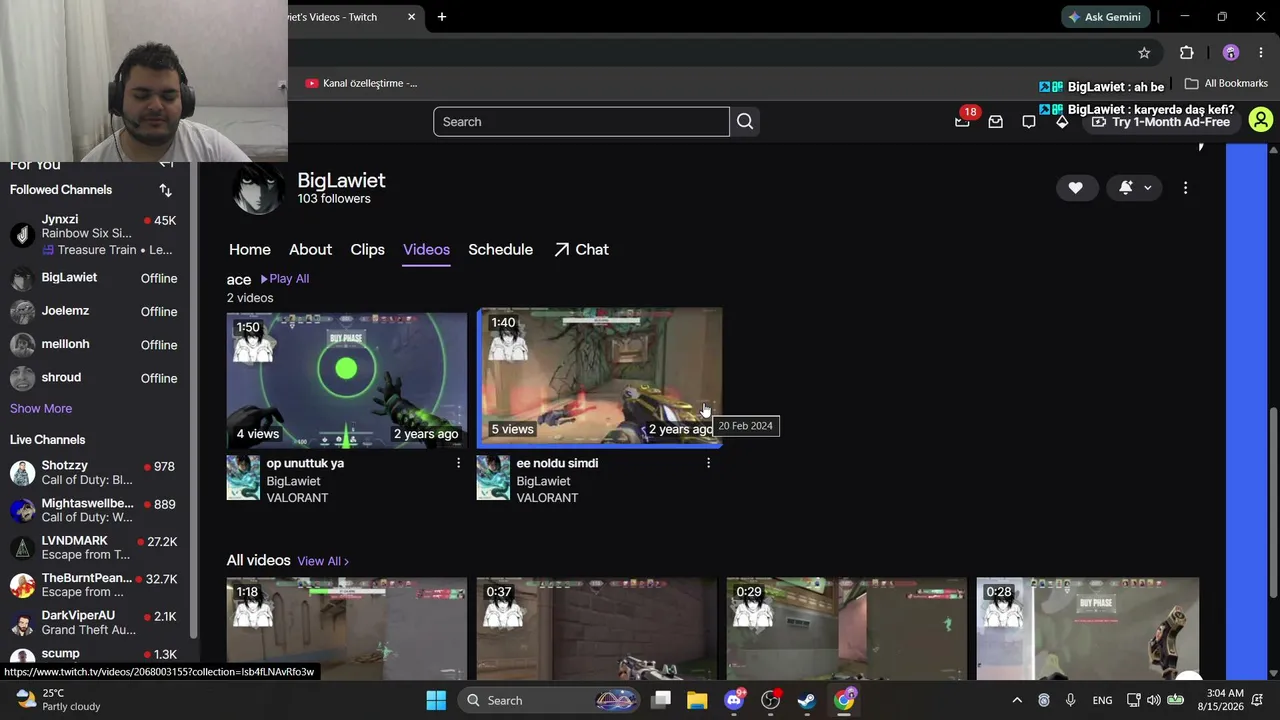The width and height of the screenshot is (1280, 720).
Task: Click the ENG language indicator in taskbar
Action: point(1102,700)
